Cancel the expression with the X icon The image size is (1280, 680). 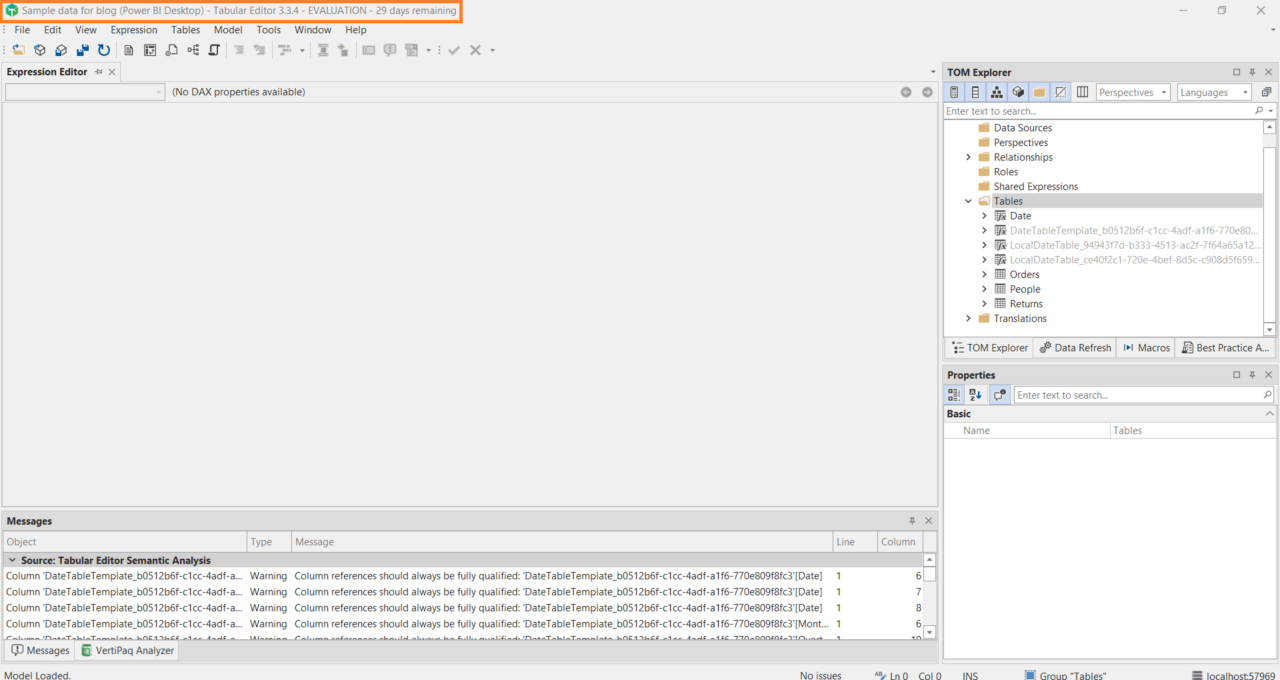tap(475, 50)
